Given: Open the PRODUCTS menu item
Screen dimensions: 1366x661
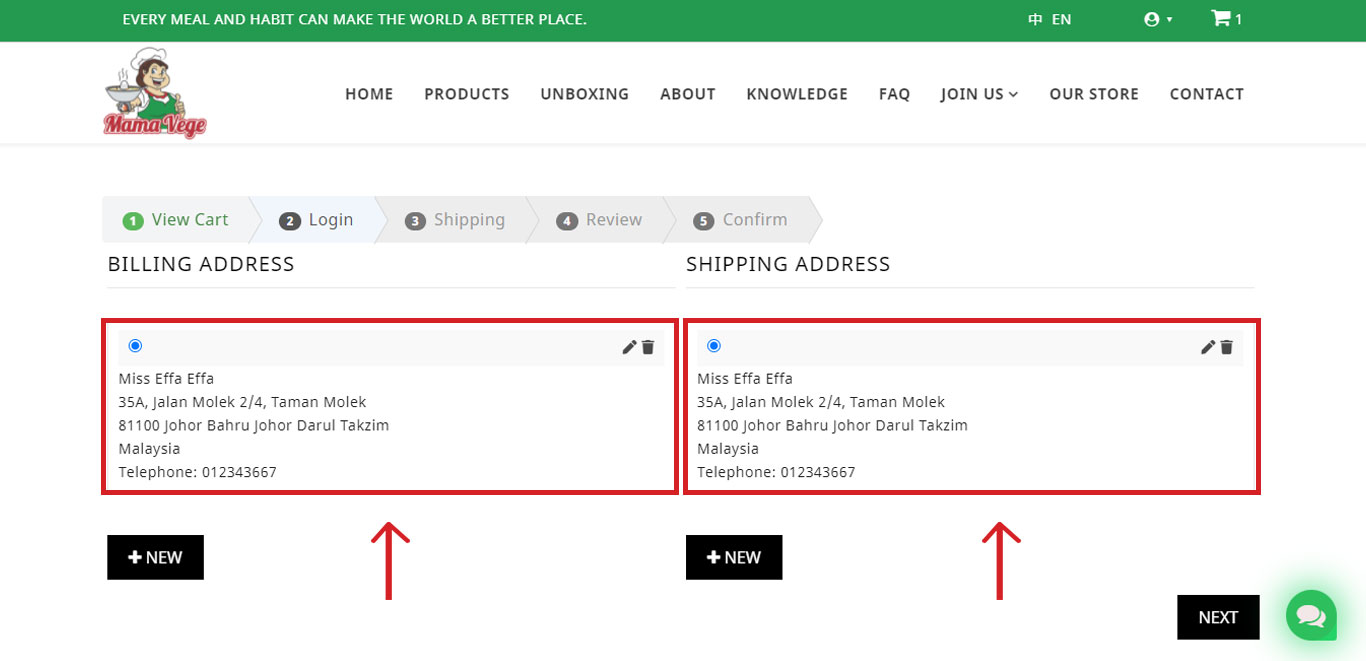Looking at the screenshot, I should (466, 94).
